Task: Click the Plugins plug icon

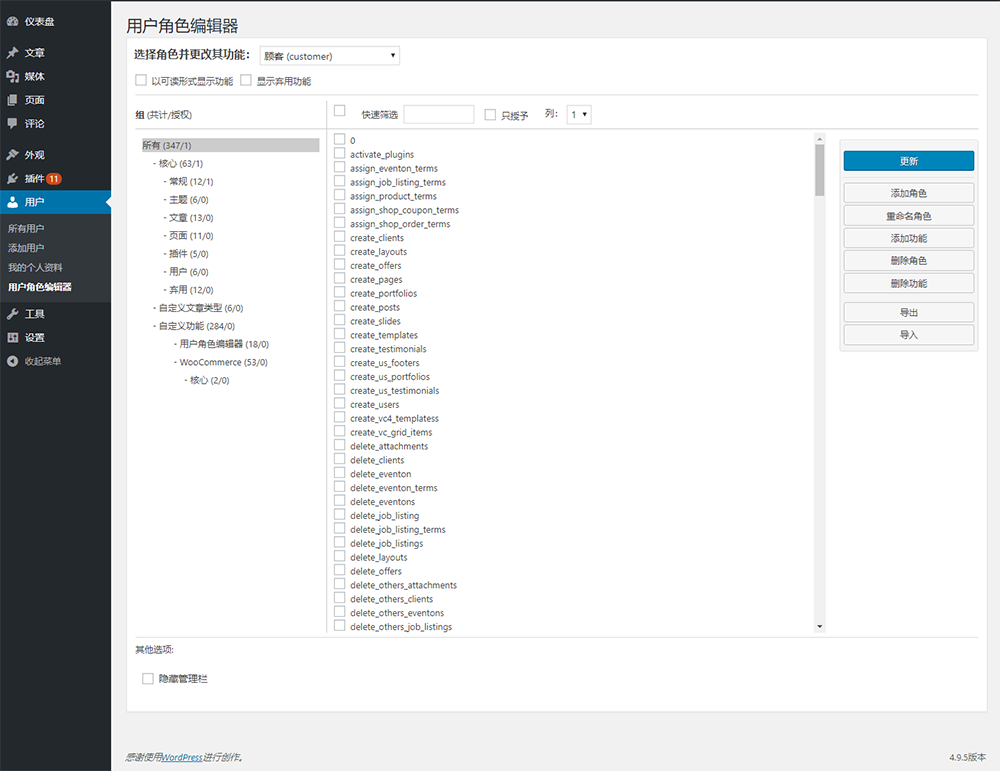Action: (x=12, y=179)
